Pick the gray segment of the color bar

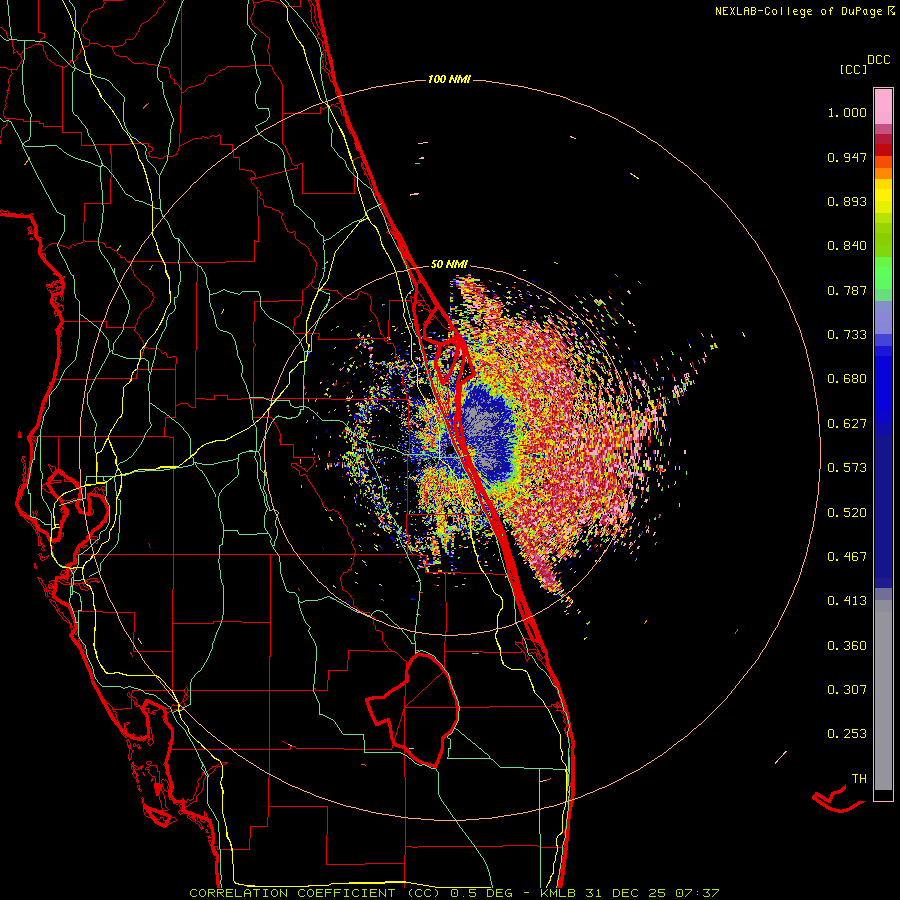pos(883,695)
